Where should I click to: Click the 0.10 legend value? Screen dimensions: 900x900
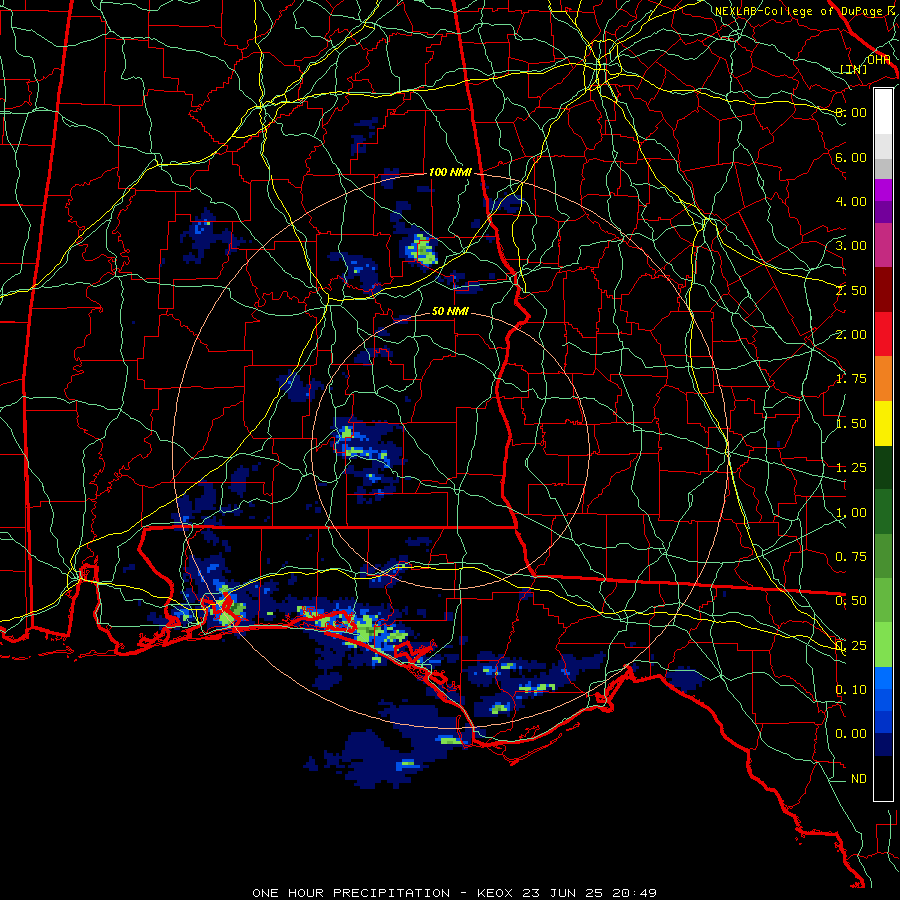pyautogui.click(x=851, y=690)
